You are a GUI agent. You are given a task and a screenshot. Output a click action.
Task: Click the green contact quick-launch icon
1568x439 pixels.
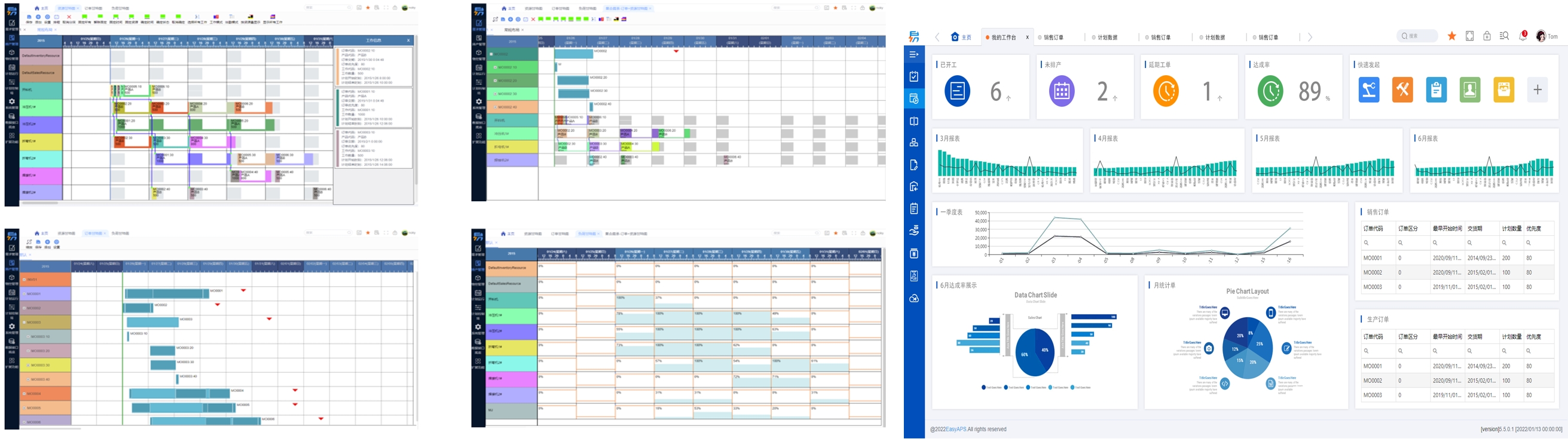pos(1470,90)
